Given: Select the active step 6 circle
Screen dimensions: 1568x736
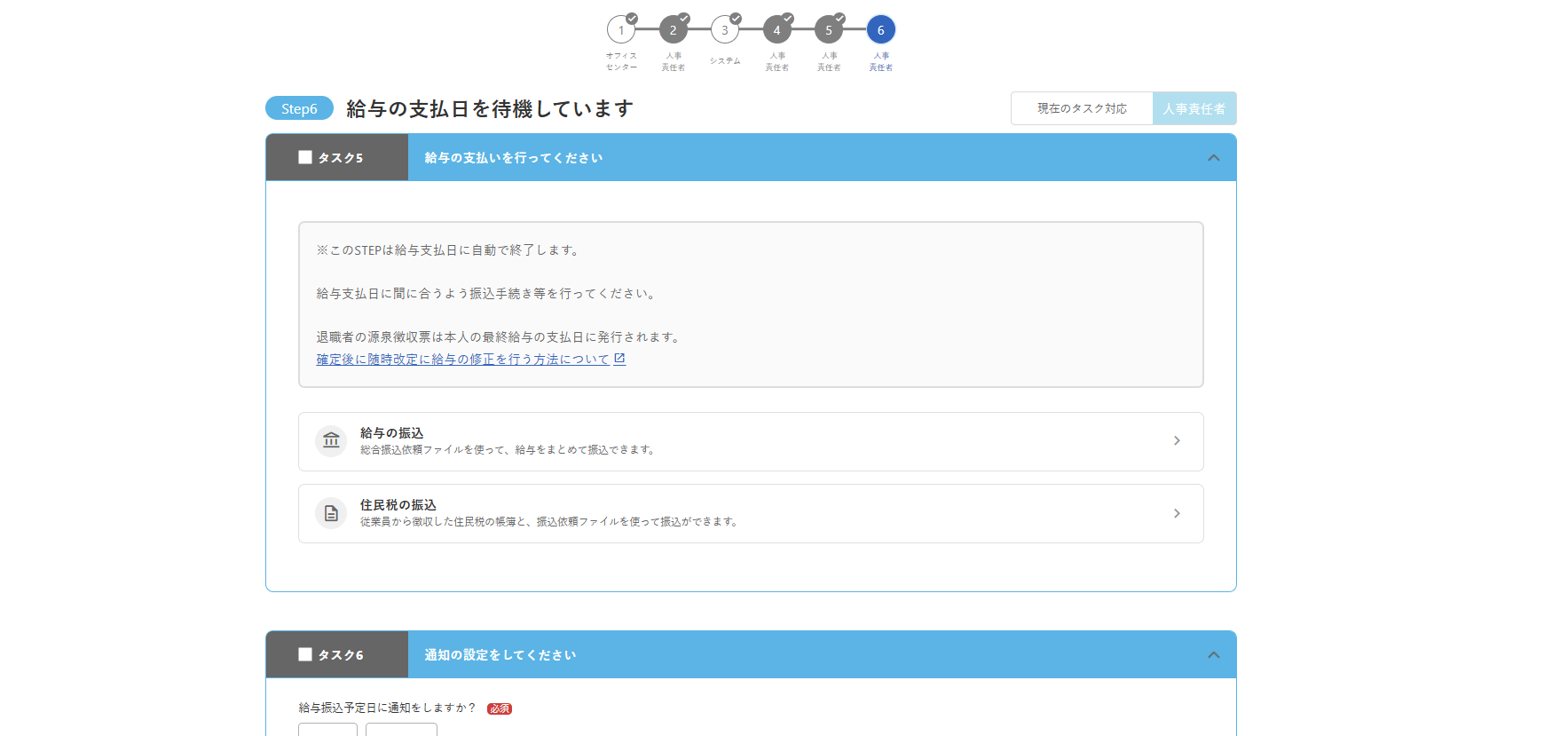Looking at the screenshot, I should click(881, 30).
